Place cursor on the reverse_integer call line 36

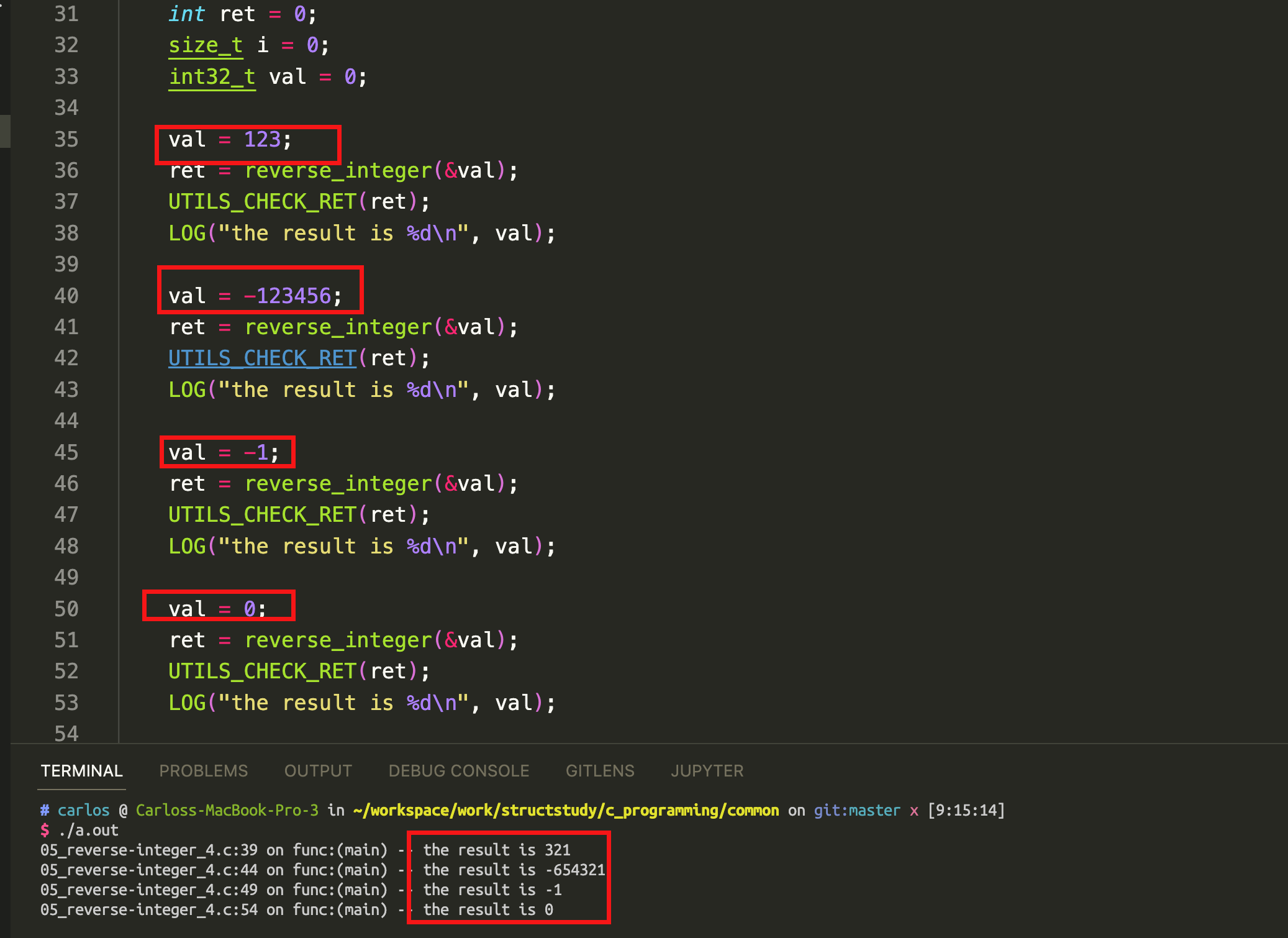[x=342, y=170]
